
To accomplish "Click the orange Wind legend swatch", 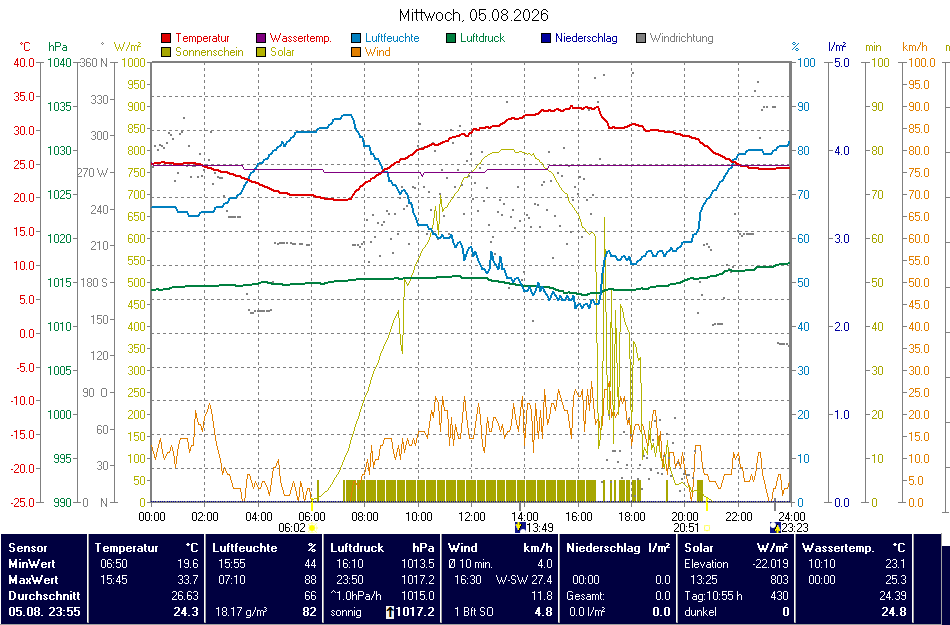I will [356, 52].
